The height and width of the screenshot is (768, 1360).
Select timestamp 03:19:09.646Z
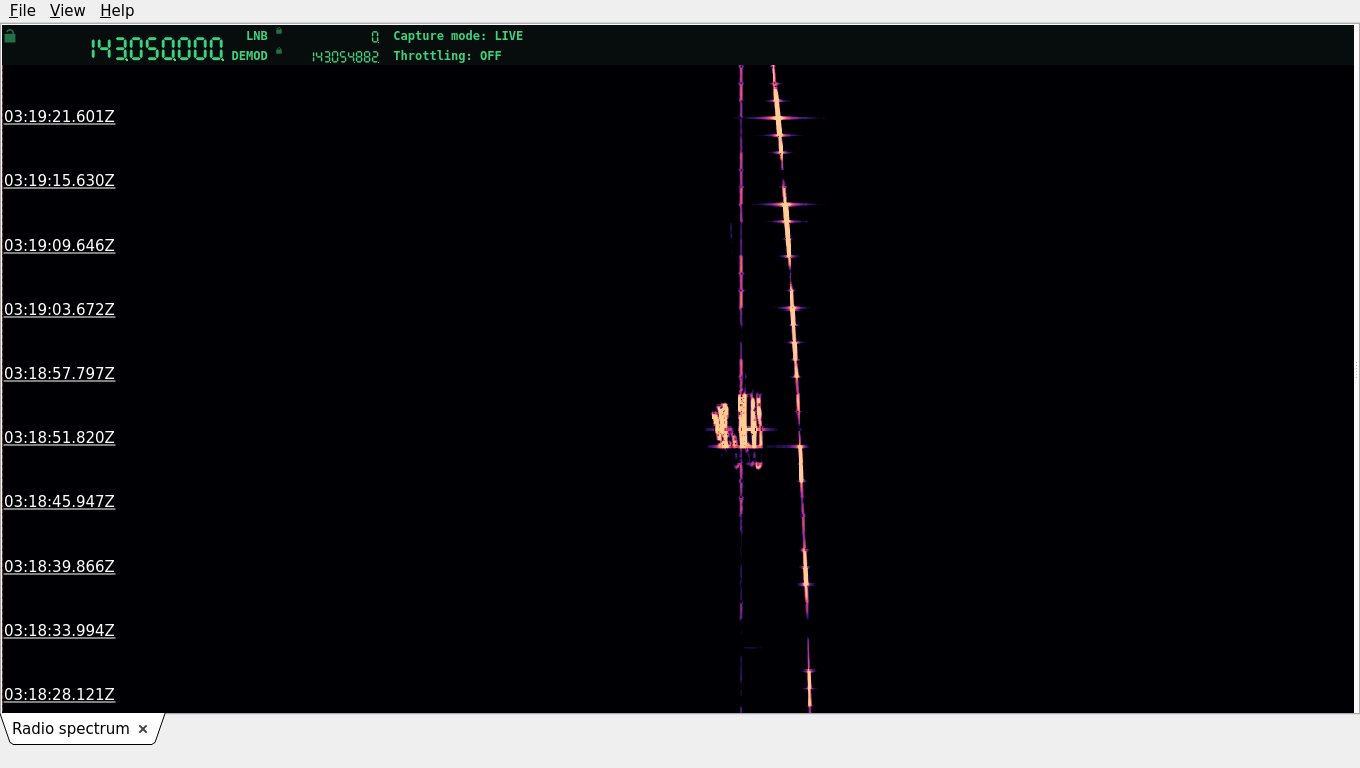(x=60, y=245)
